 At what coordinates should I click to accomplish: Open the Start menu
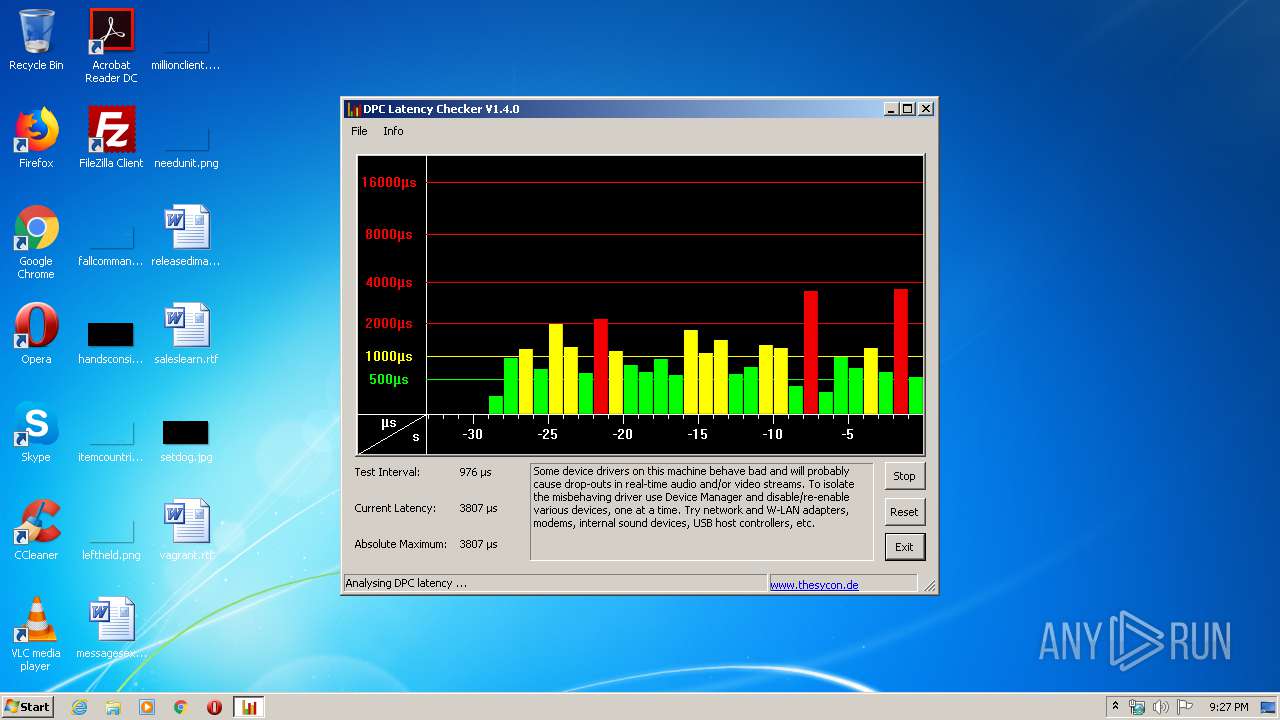pyautogui.click(x=27, y=707)
